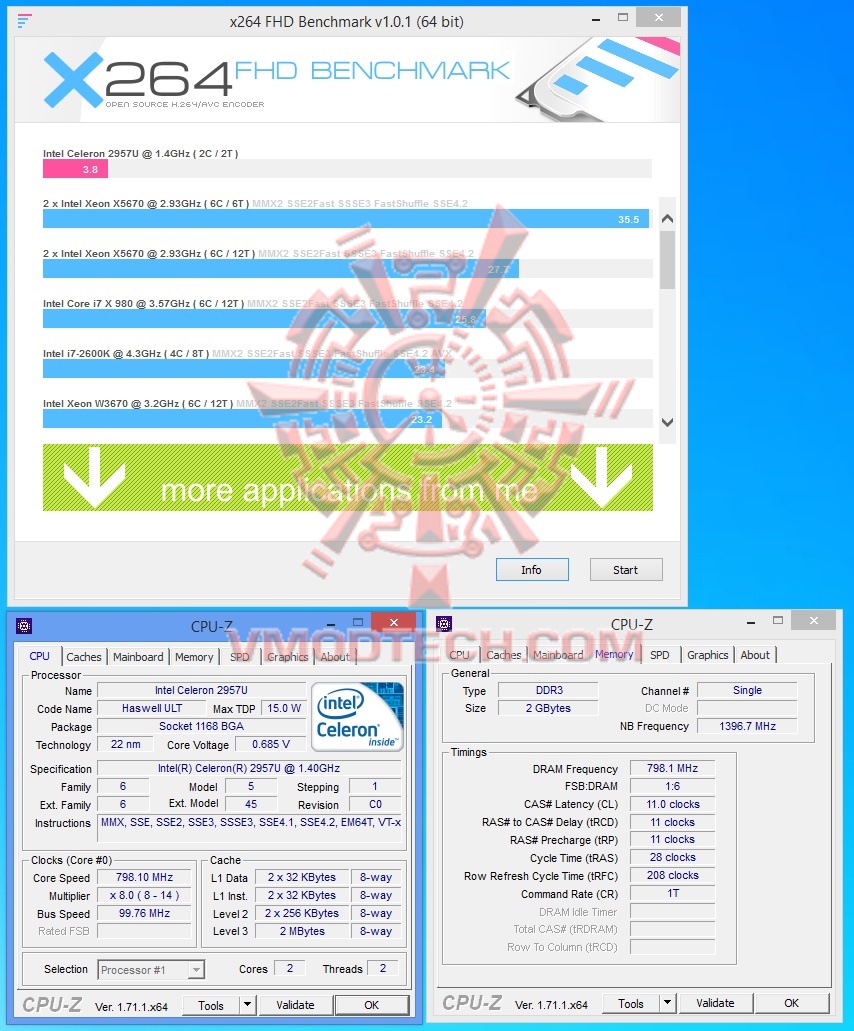Switch to CPU tab in right CPU-Z
The height and width of the screenshot is (1031, 854).
coord(460,655)
